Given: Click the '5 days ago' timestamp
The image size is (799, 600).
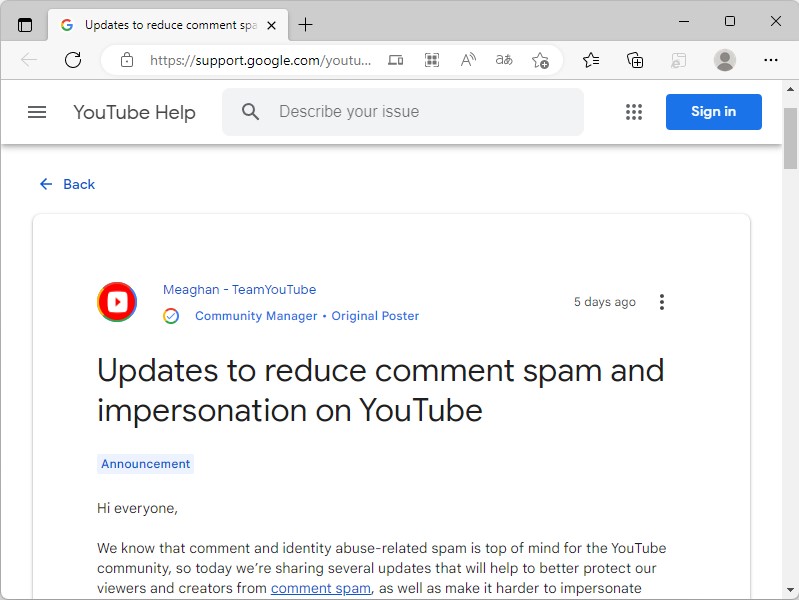Looking at the screenshot, I should click(x=605, y=302).
